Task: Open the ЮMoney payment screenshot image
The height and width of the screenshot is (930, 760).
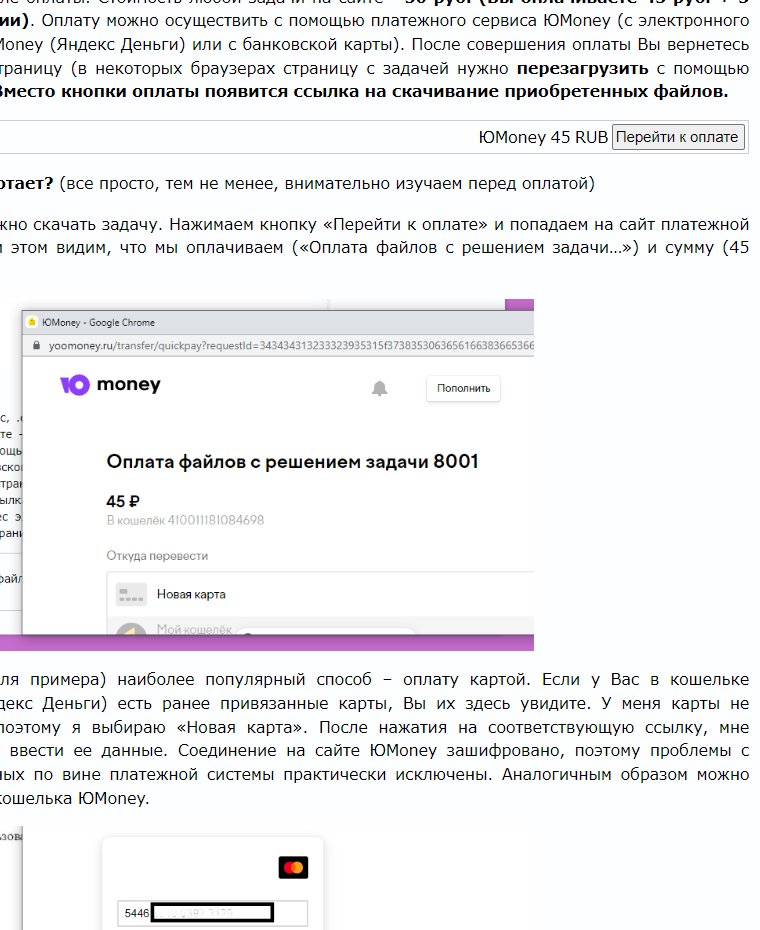Action: coord(267,475)
